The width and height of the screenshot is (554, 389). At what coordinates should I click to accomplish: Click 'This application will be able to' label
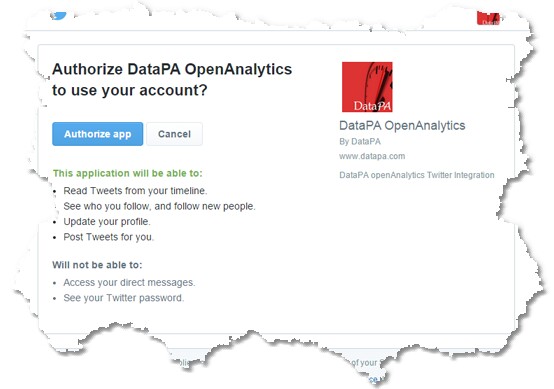(128, 173)
